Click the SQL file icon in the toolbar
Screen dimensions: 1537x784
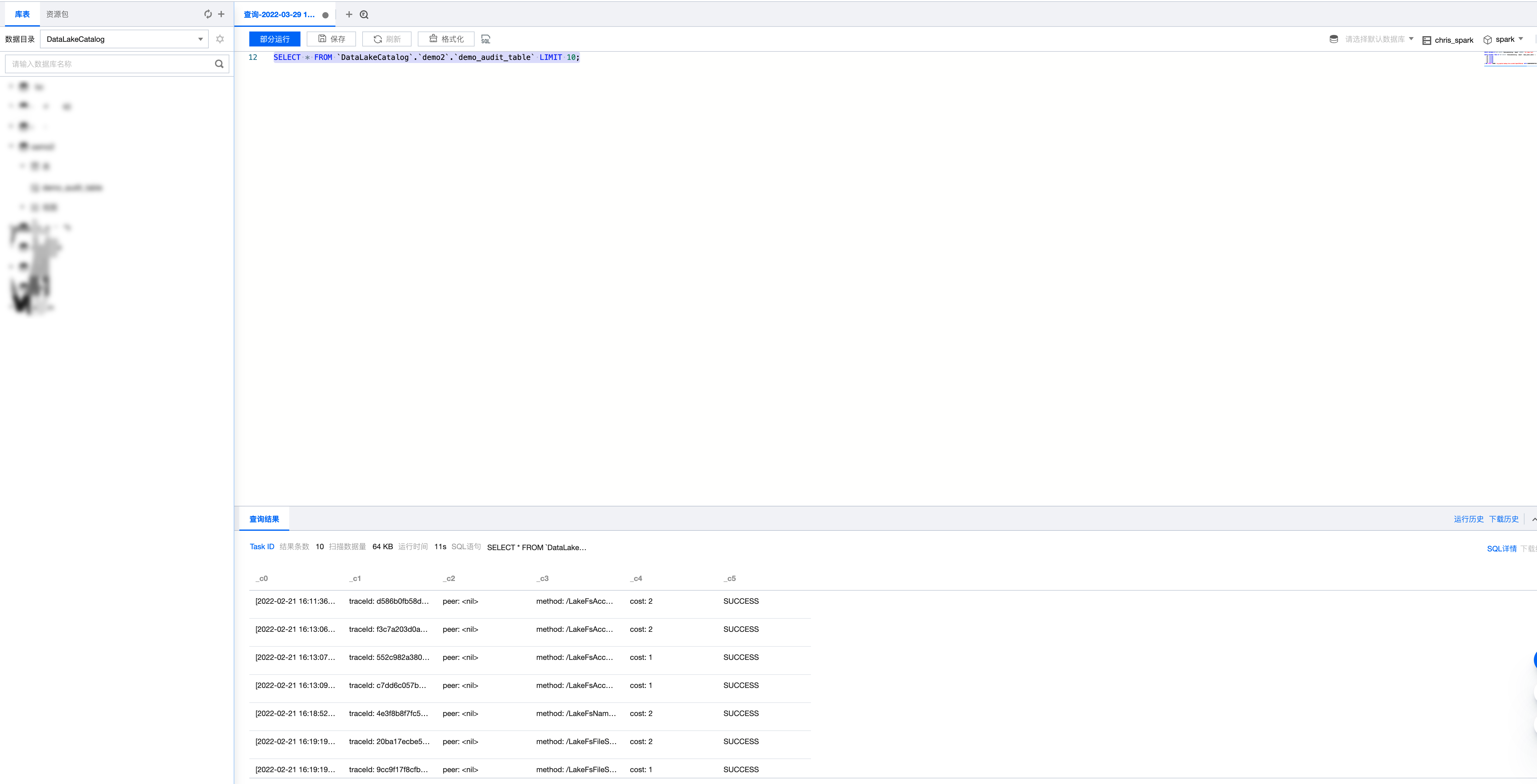tap(486, 39)
